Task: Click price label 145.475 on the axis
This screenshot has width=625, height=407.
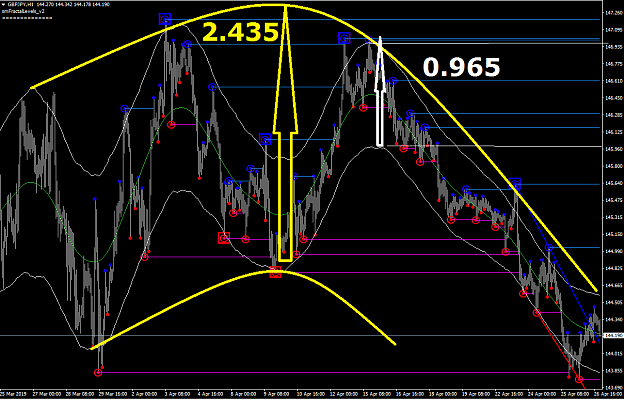Action: (614, 200)
